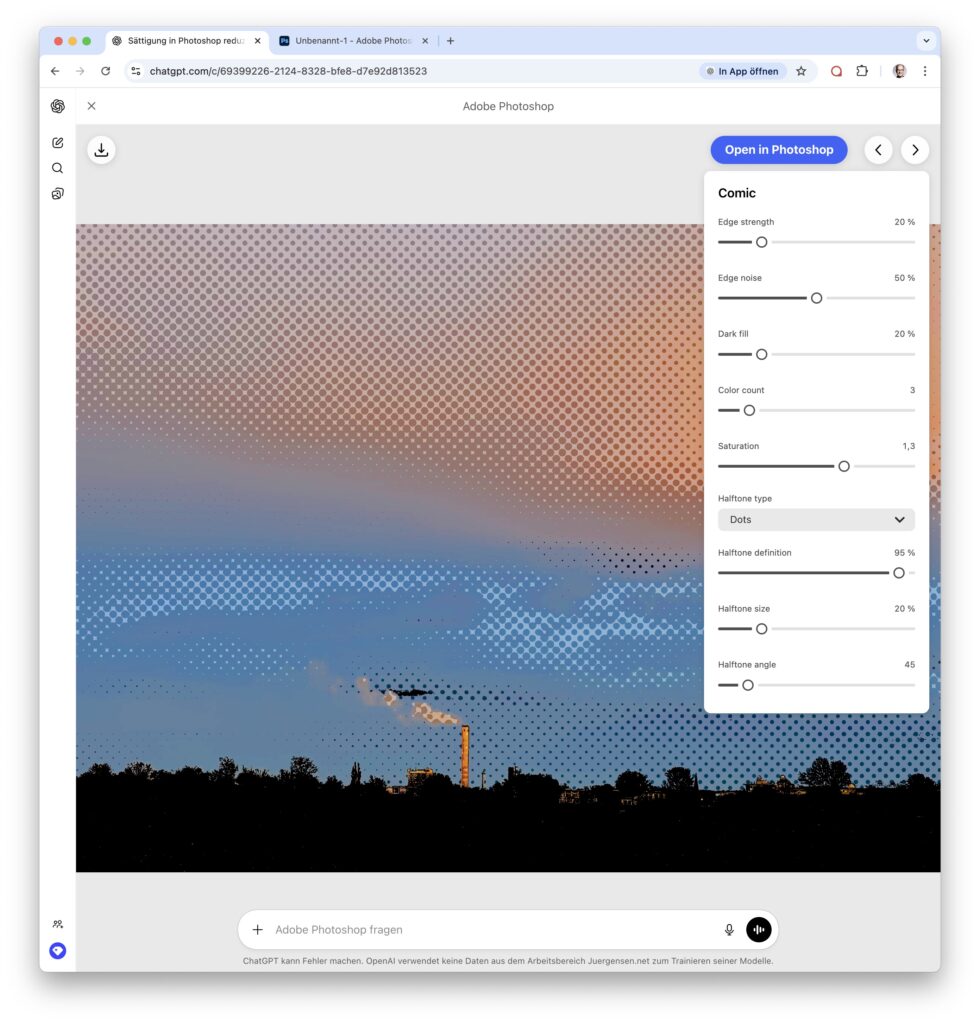Bookmark page with the star icon
The image size is (980, 1024).
801,71
